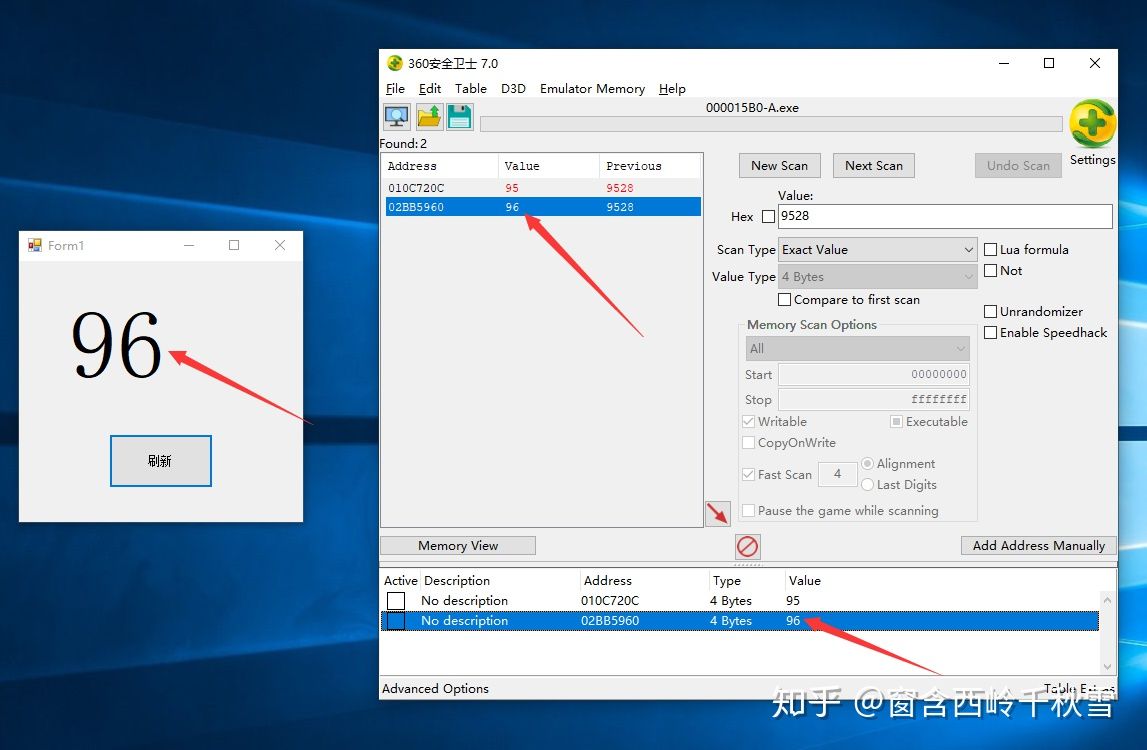Open the D3D menu
Screen dimensions: 1147x750
click(513, 89)
